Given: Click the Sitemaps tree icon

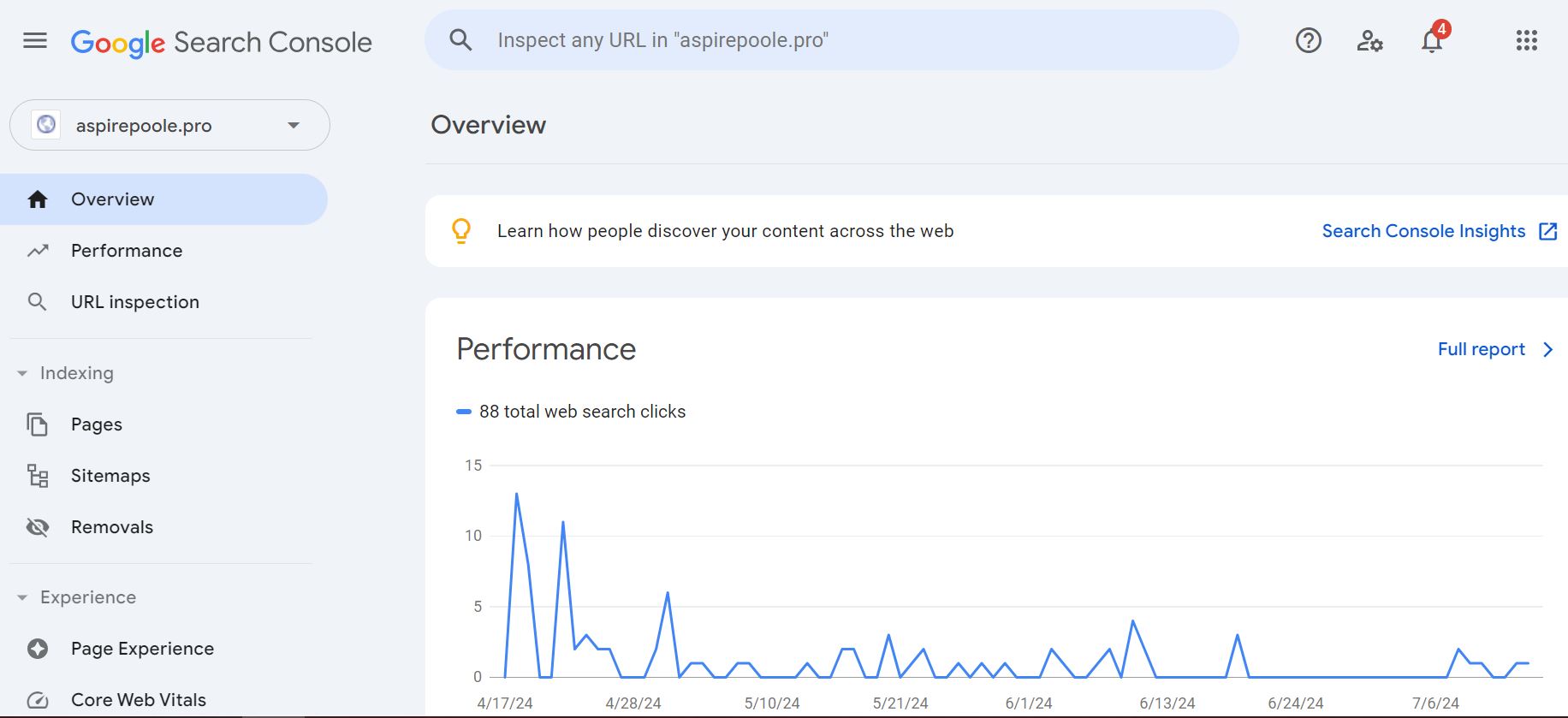Looking at the screenshot, I should pyautogui.click(x=38, y=476).
